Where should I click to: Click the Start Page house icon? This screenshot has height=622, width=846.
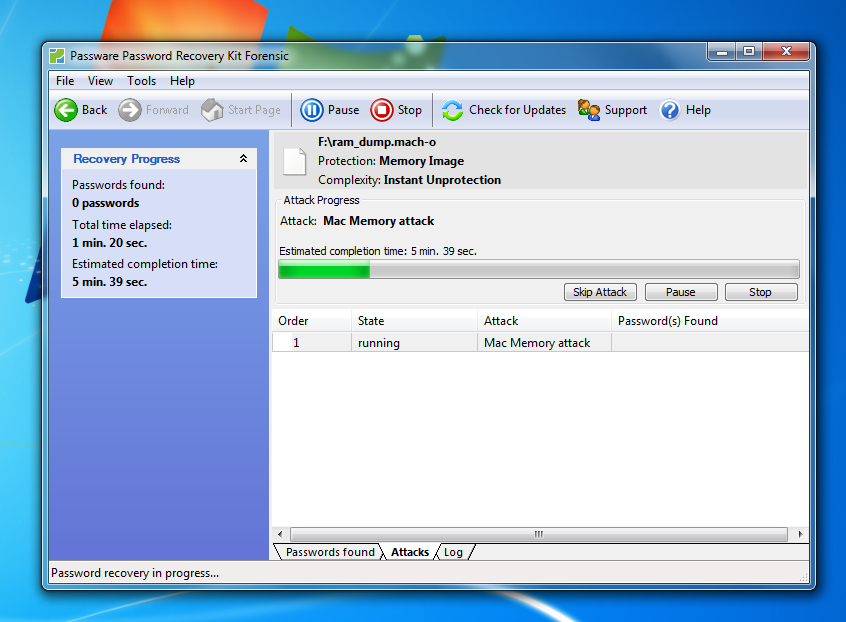[x=212, y=110]
